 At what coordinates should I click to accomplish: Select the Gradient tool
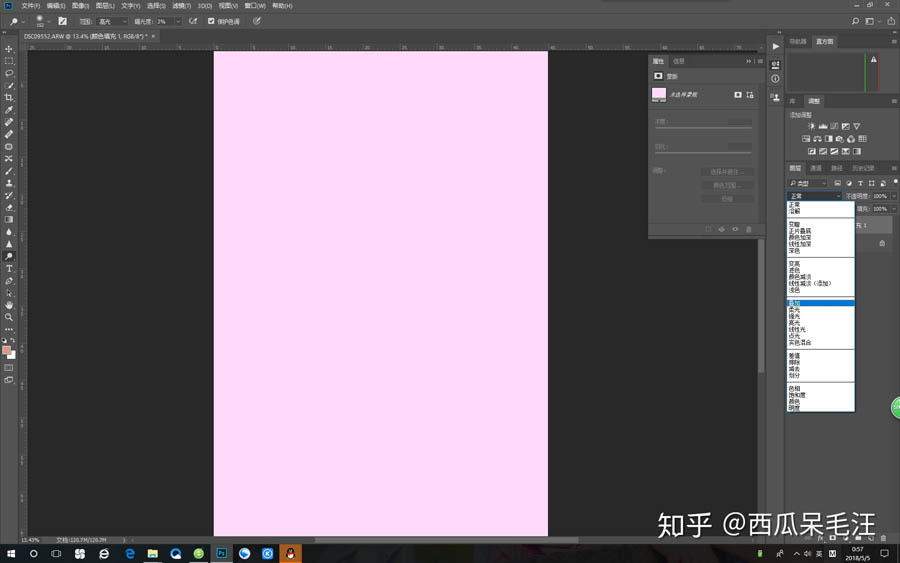tap(9, 219)
